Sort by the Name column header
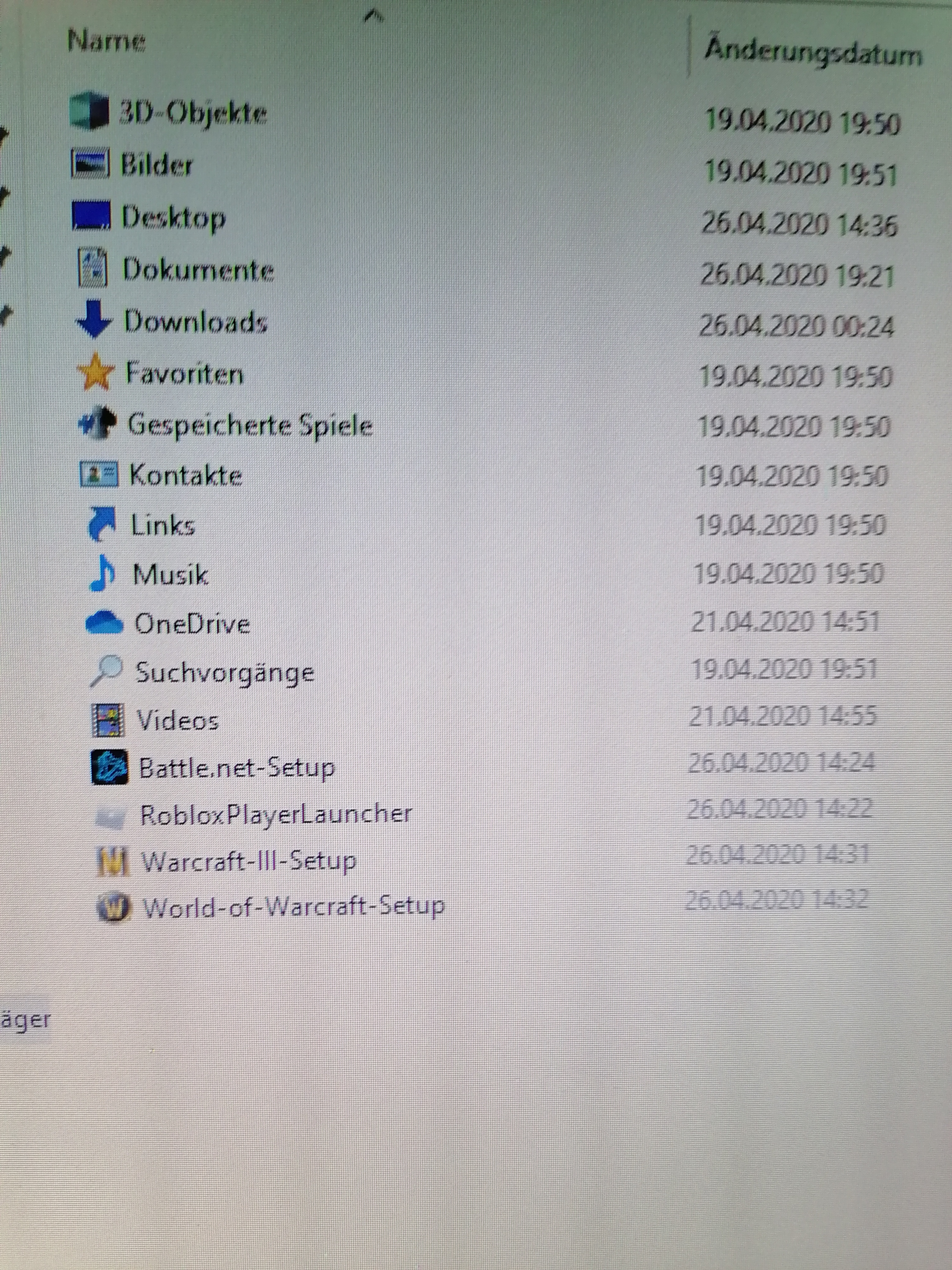952x1270 pixels. 107,41
